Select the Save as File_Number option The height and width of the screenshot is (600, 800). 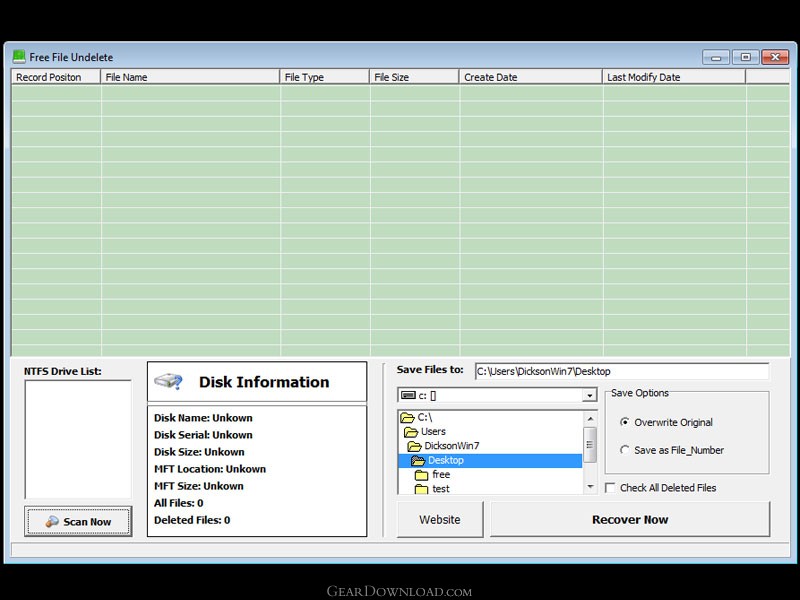coord(624,450)
